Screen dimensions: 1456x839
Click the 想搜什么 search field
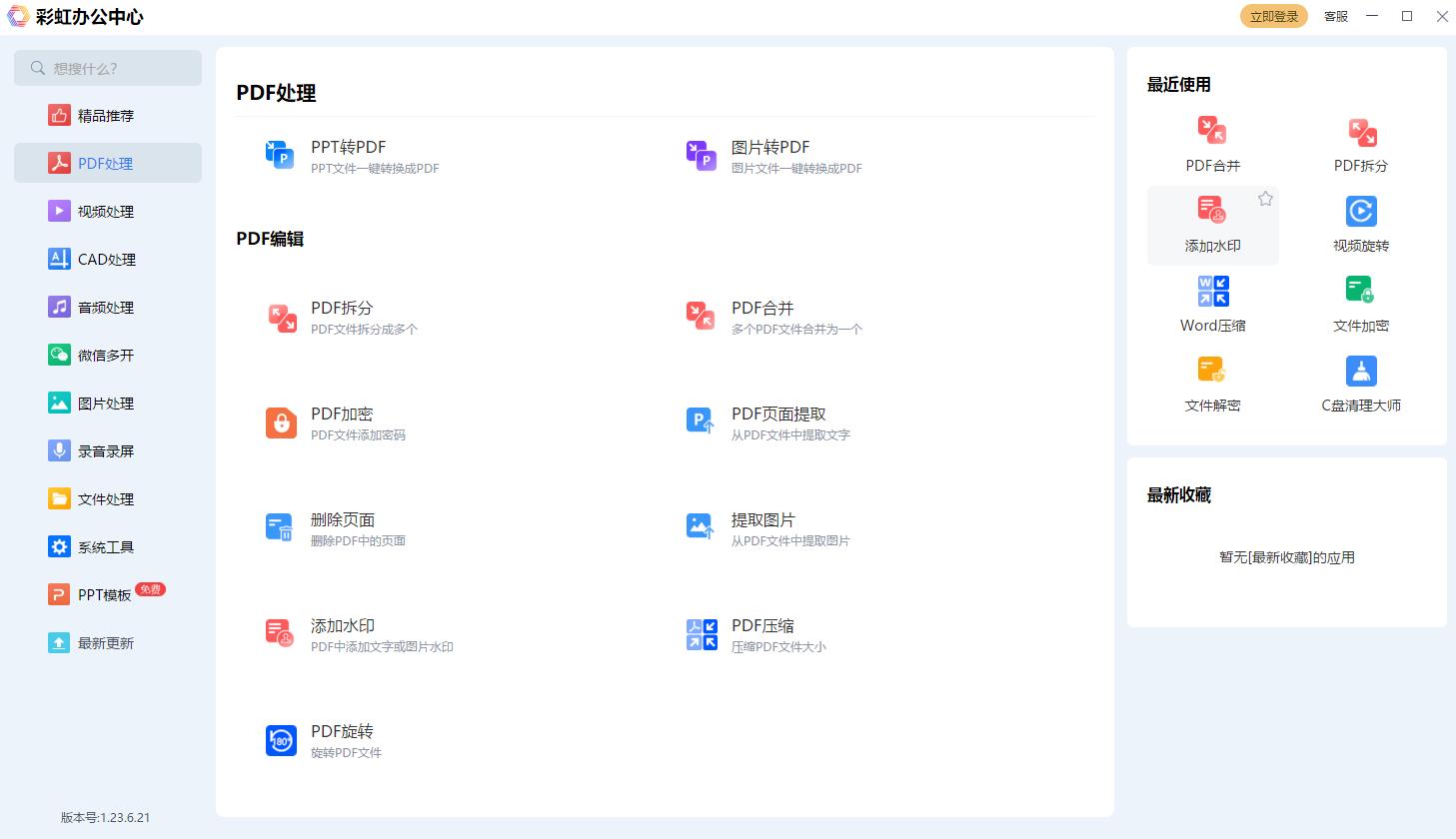[108, 68]
